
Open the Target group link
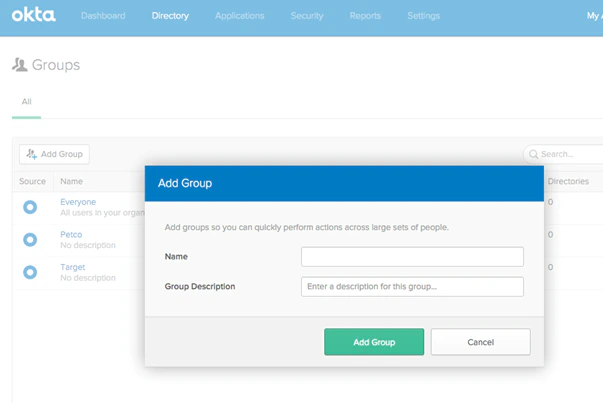73,267
